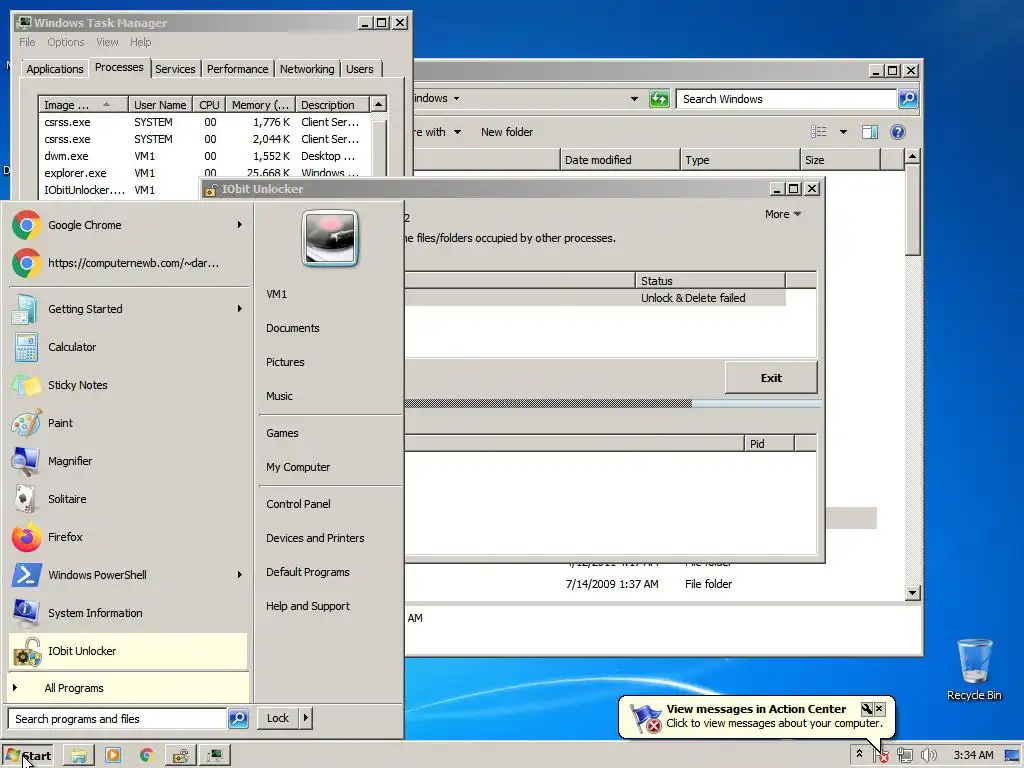1024x768 pixels.
Task: Switch to Applications tab
Action: coord(55,69)
